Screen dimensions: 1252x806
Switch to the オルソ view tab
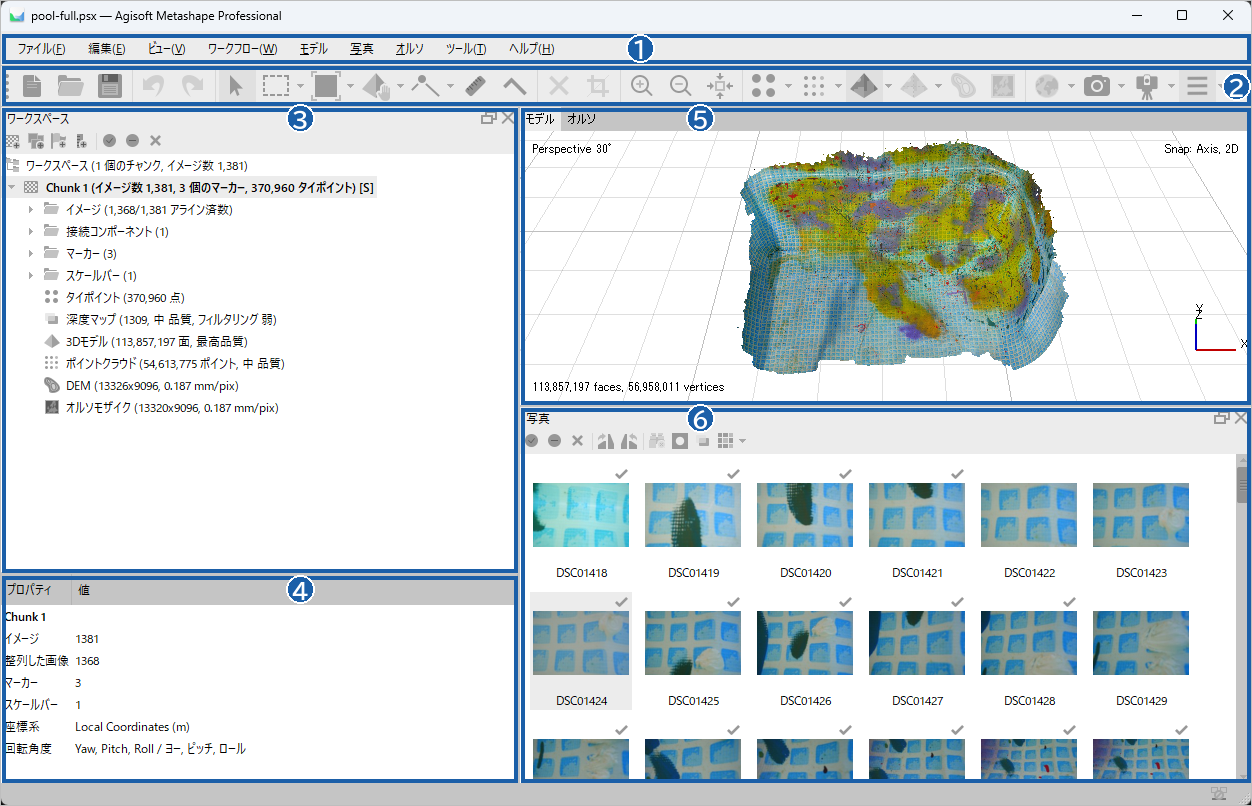582,119
